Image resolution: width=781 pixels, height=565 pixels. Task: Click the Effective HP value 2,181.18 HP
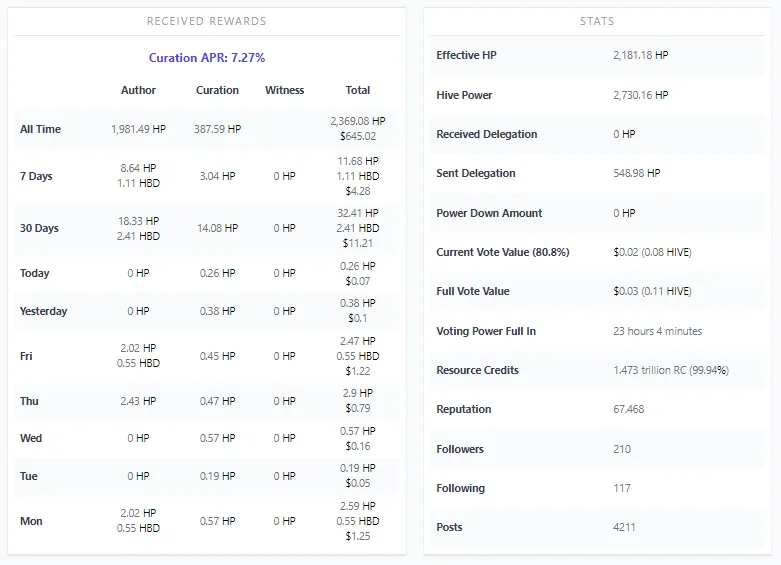point(640,56)
